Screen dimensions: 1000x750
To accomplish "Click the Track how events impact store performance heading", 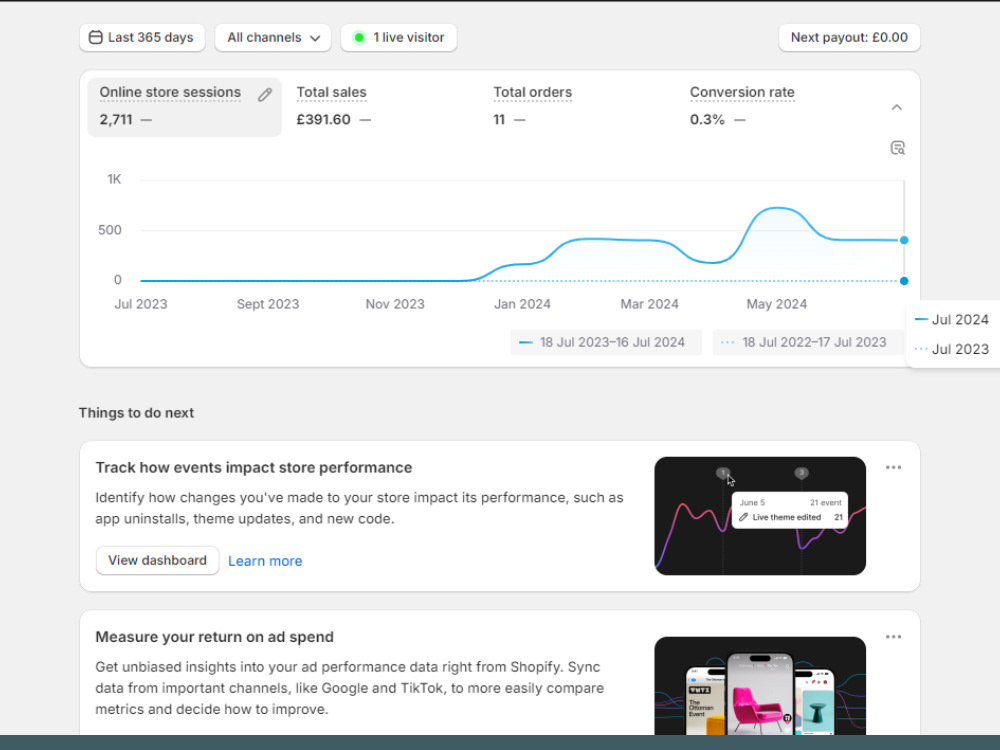I will tap(254, 467).
